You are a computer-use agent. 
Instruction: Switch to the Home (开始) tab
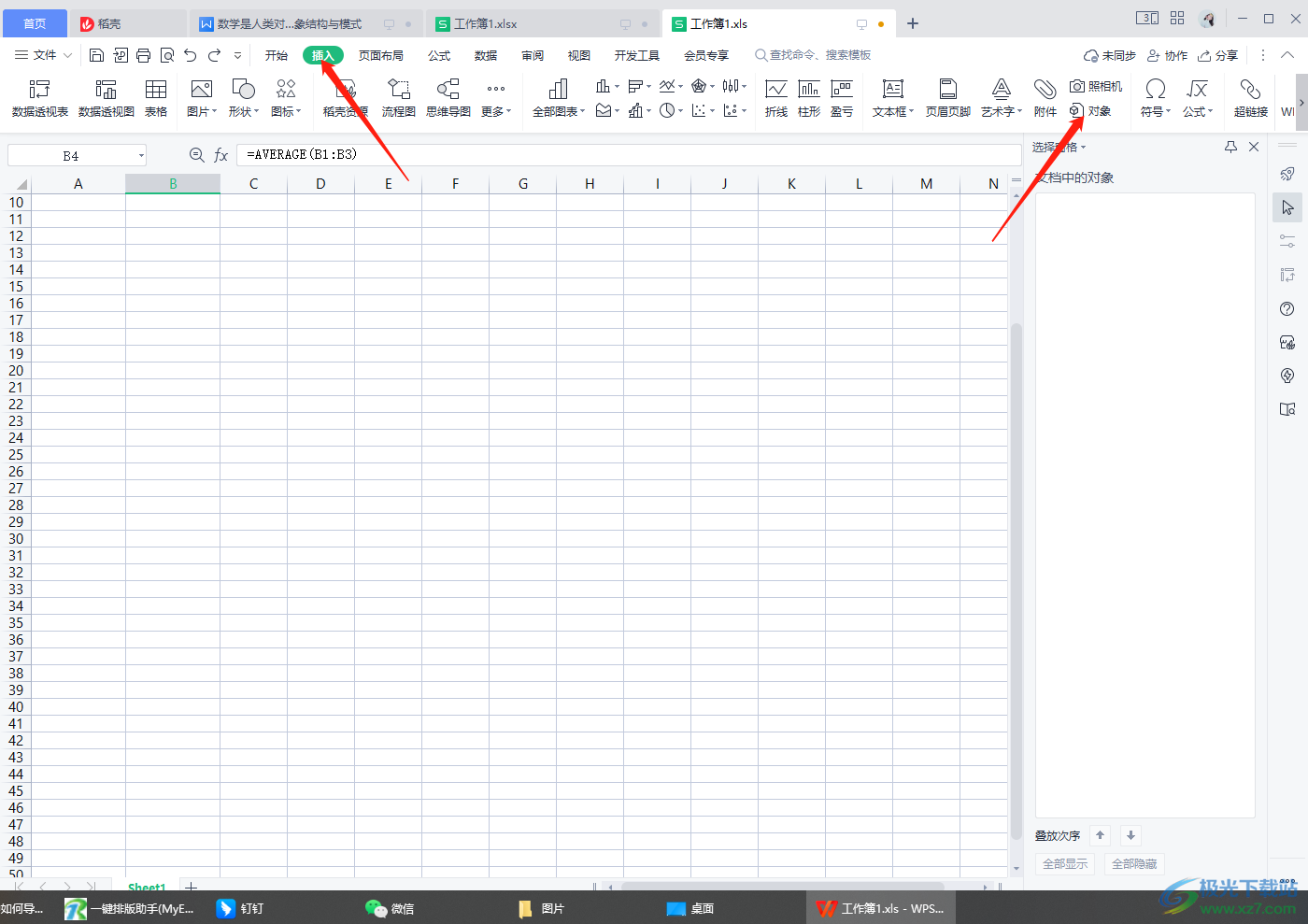(277, 55)
